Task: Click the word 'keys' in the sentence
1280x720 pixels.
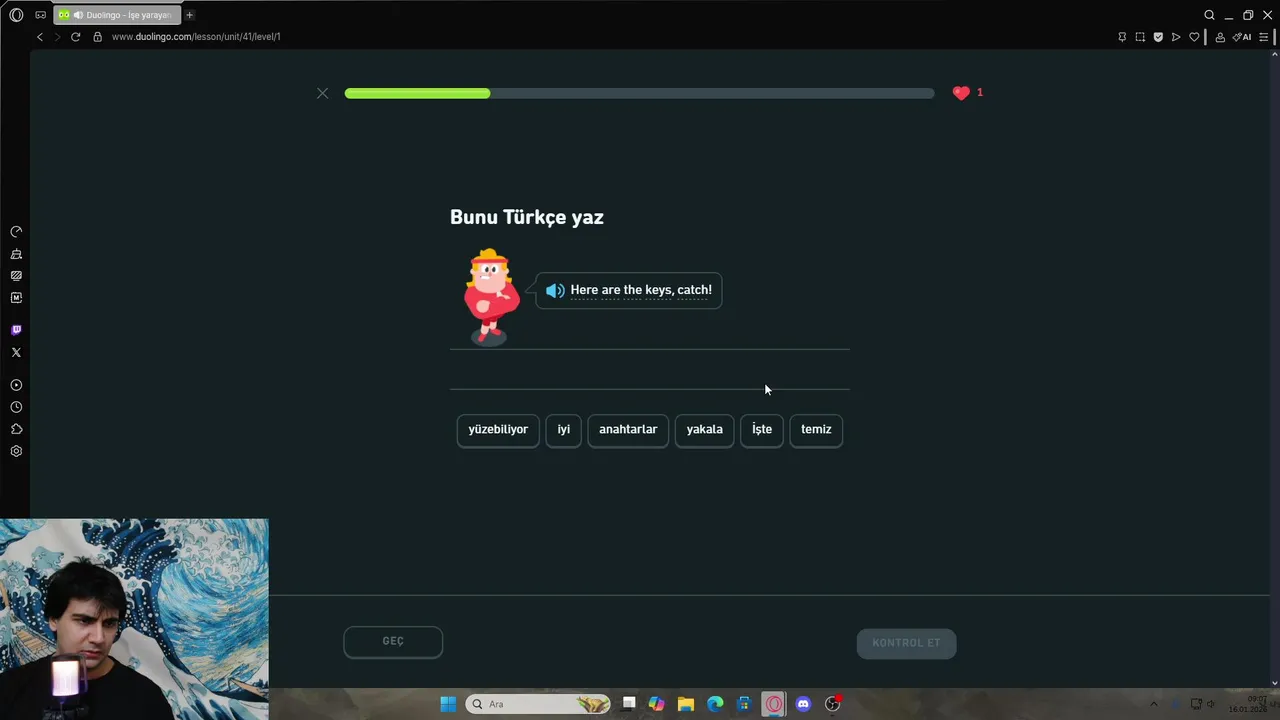Action: tap(659, 290)
